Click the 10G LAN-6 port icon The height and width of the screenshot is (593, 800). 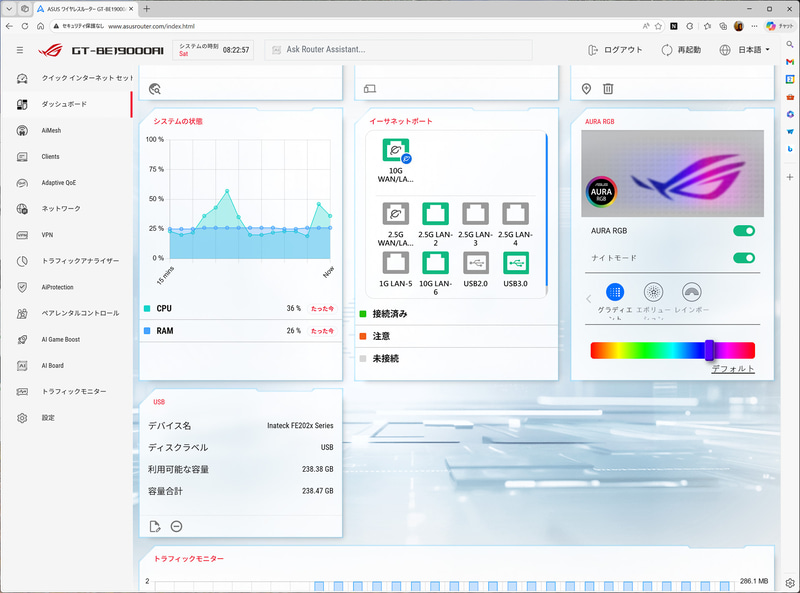[435, 263]
